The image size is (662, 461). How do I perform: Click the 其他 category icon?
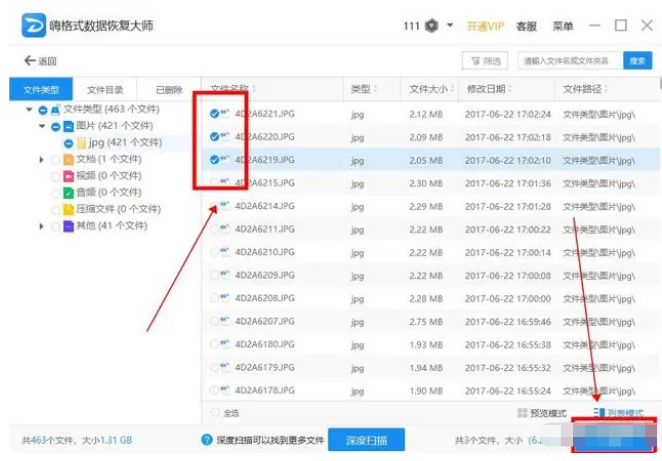pyautogui.click(x=68, y=226)
